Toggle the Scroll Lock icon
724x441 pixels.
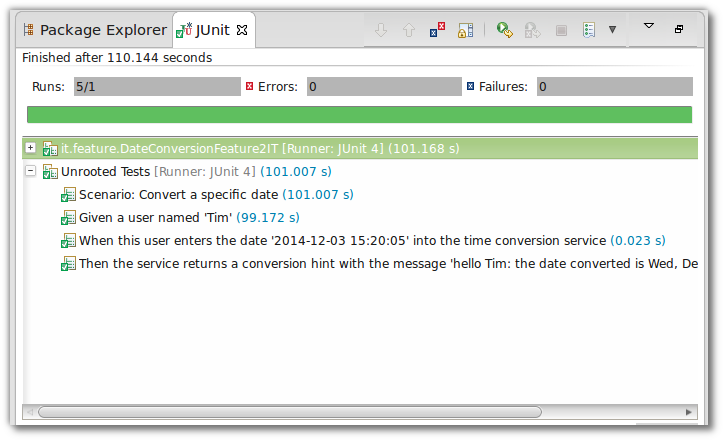click(465, 30)
